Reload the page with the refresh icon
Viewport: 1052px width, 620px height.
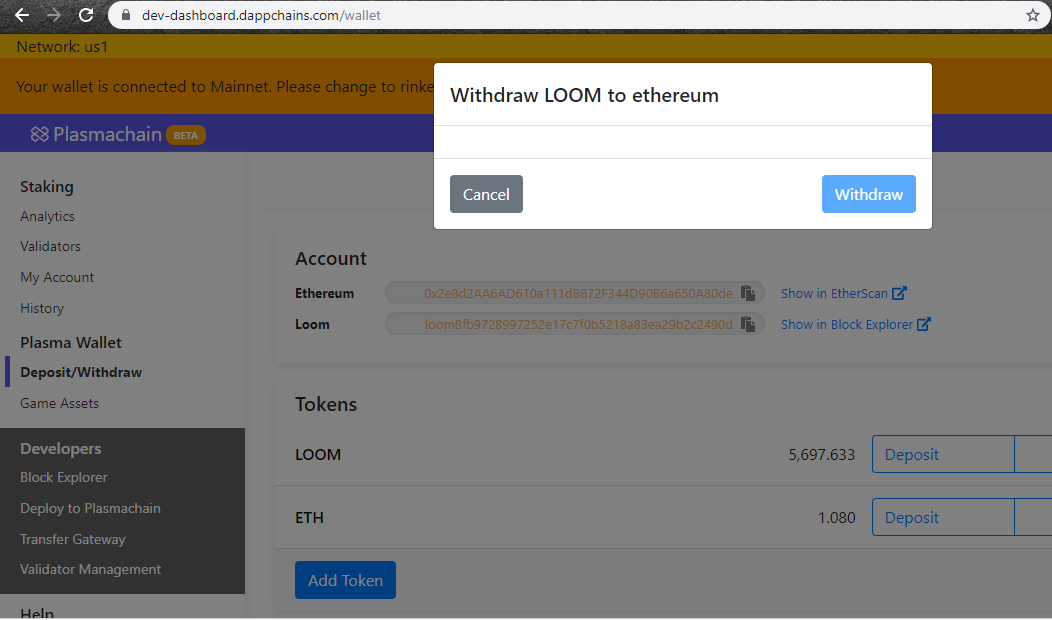(x=86, y=15)
